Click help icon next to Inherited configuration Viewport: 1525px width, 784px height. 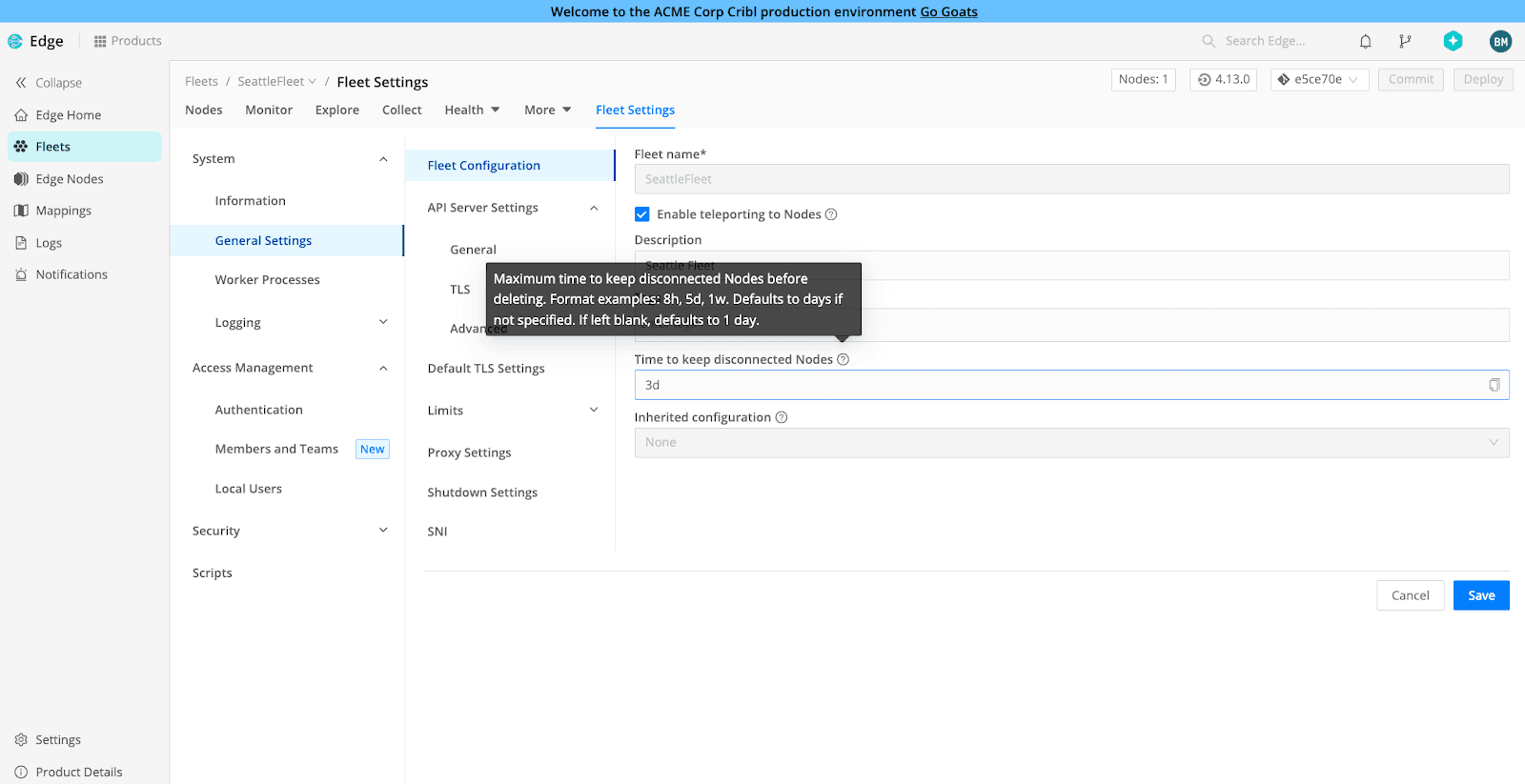[782, 417]
